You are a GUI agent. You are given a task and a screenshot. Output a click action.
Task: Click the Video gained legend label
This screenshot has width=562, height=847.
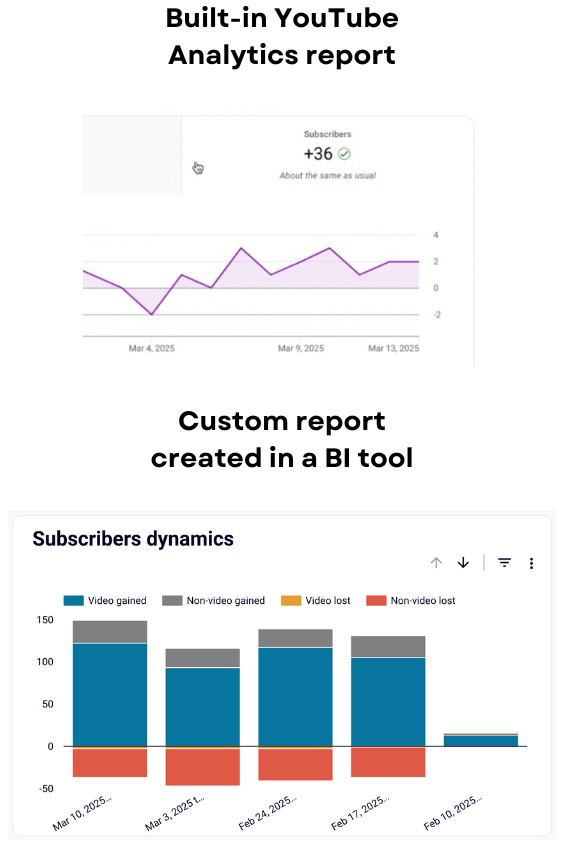[x=117, y=601]
